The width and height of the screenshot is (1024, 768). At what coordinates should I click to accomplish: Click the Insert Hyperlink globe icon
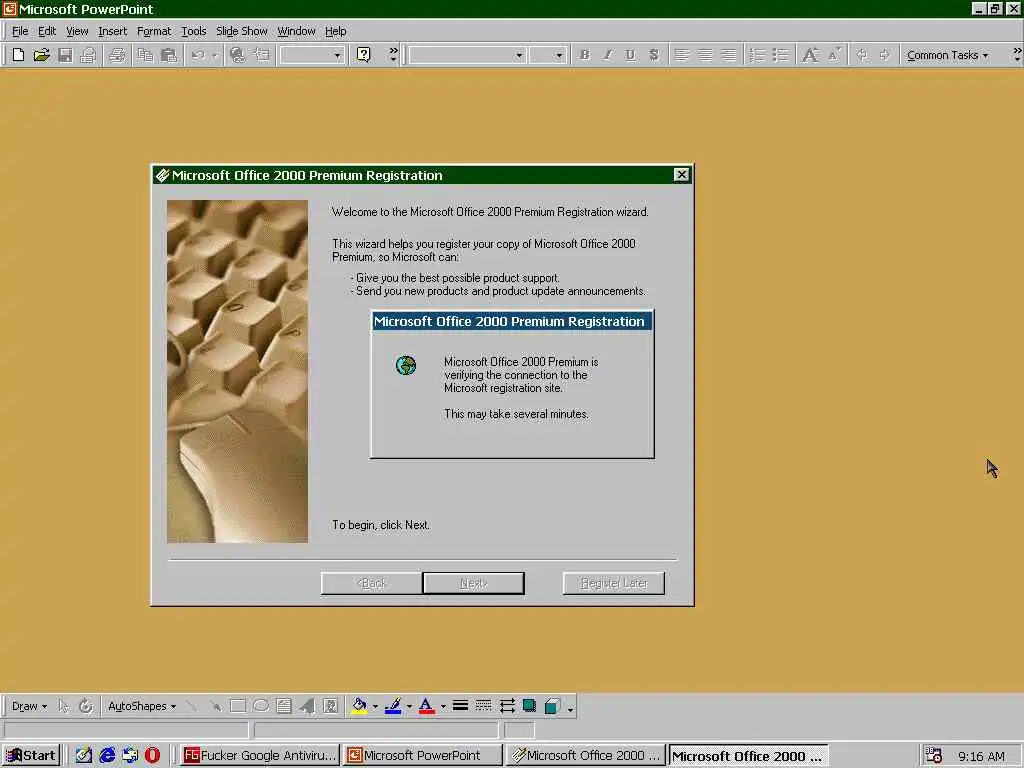tap(238, 55)
